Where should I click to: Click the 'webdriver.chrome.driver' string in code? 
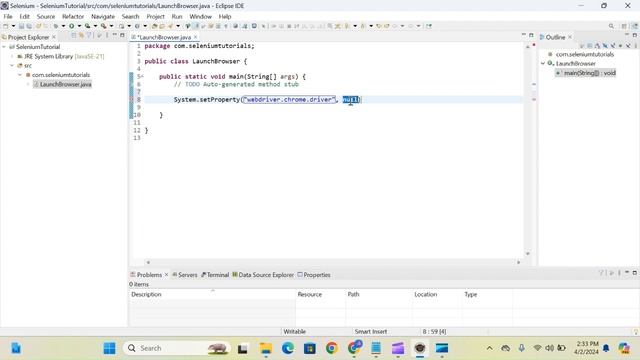click(289, 100)
